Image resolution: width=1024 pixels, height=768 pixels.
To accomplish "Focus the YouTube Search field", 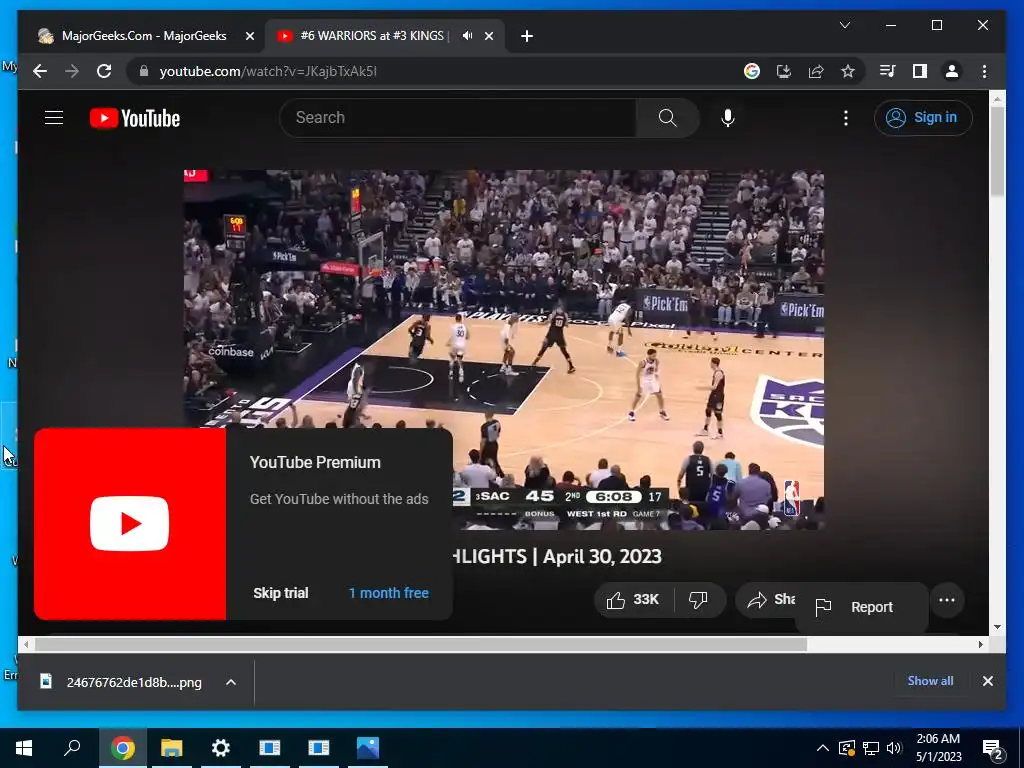I will tap(458, 118).
